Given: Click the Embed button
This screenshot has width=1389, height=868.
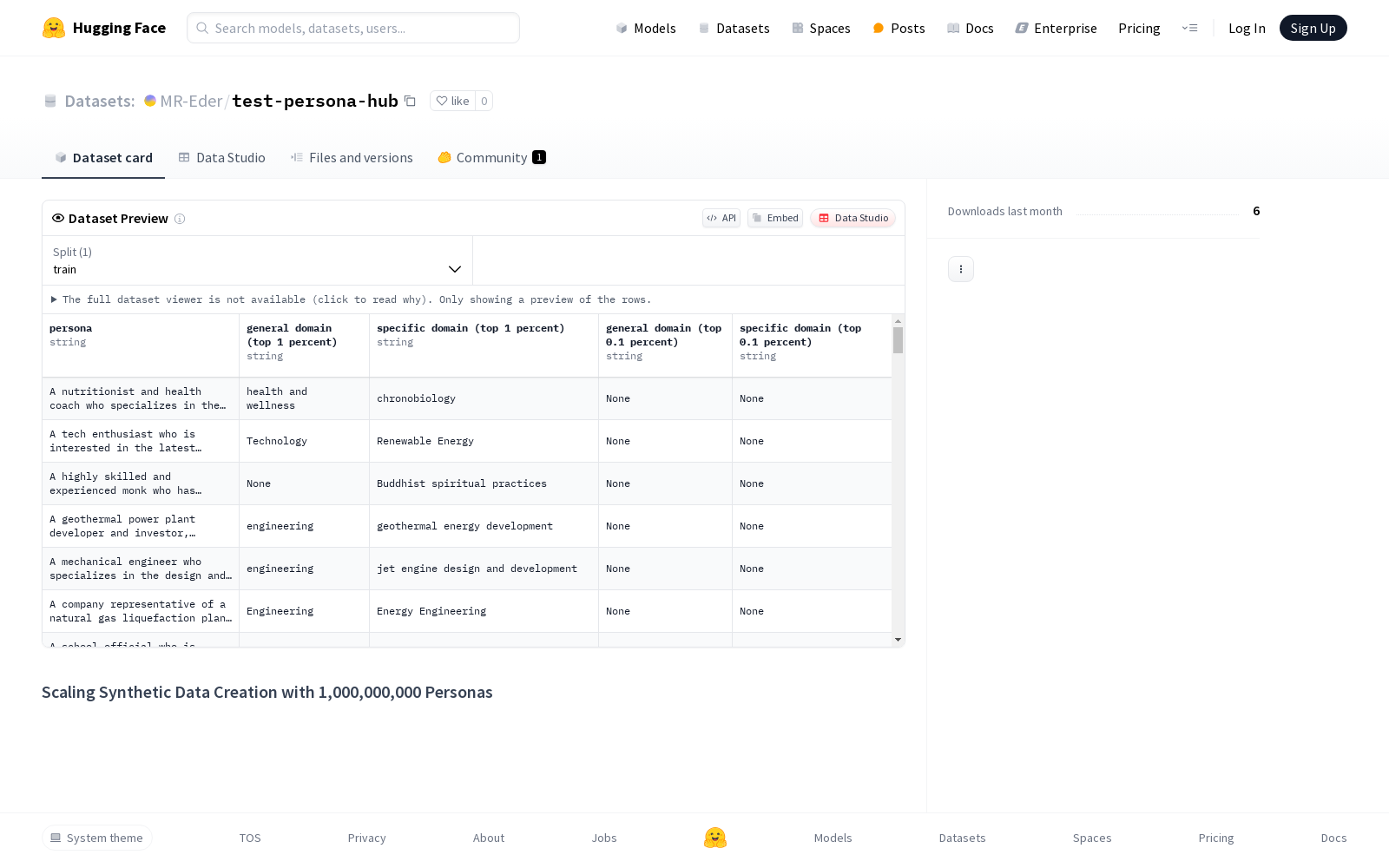Looking at the screenshot, I should click(x=775, y=218).
